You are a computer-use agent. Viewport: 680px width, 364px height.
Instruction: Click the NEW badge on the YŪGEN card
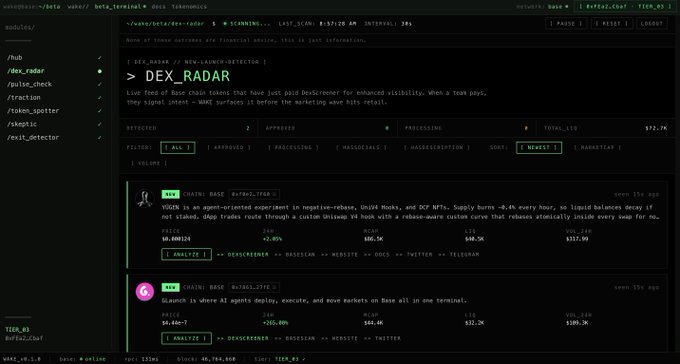(170, 194)
